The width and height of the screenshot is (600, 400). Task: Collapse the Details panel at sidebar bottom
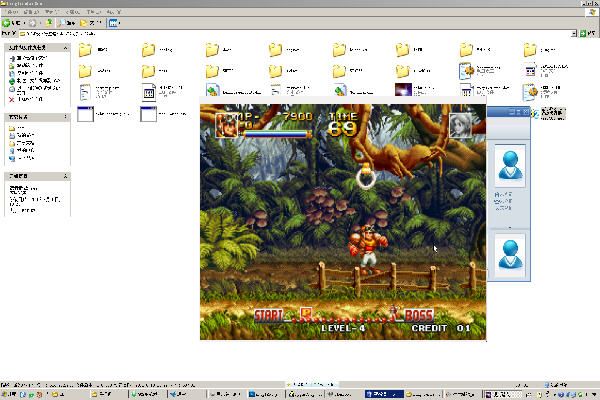(x=65, y=176)
